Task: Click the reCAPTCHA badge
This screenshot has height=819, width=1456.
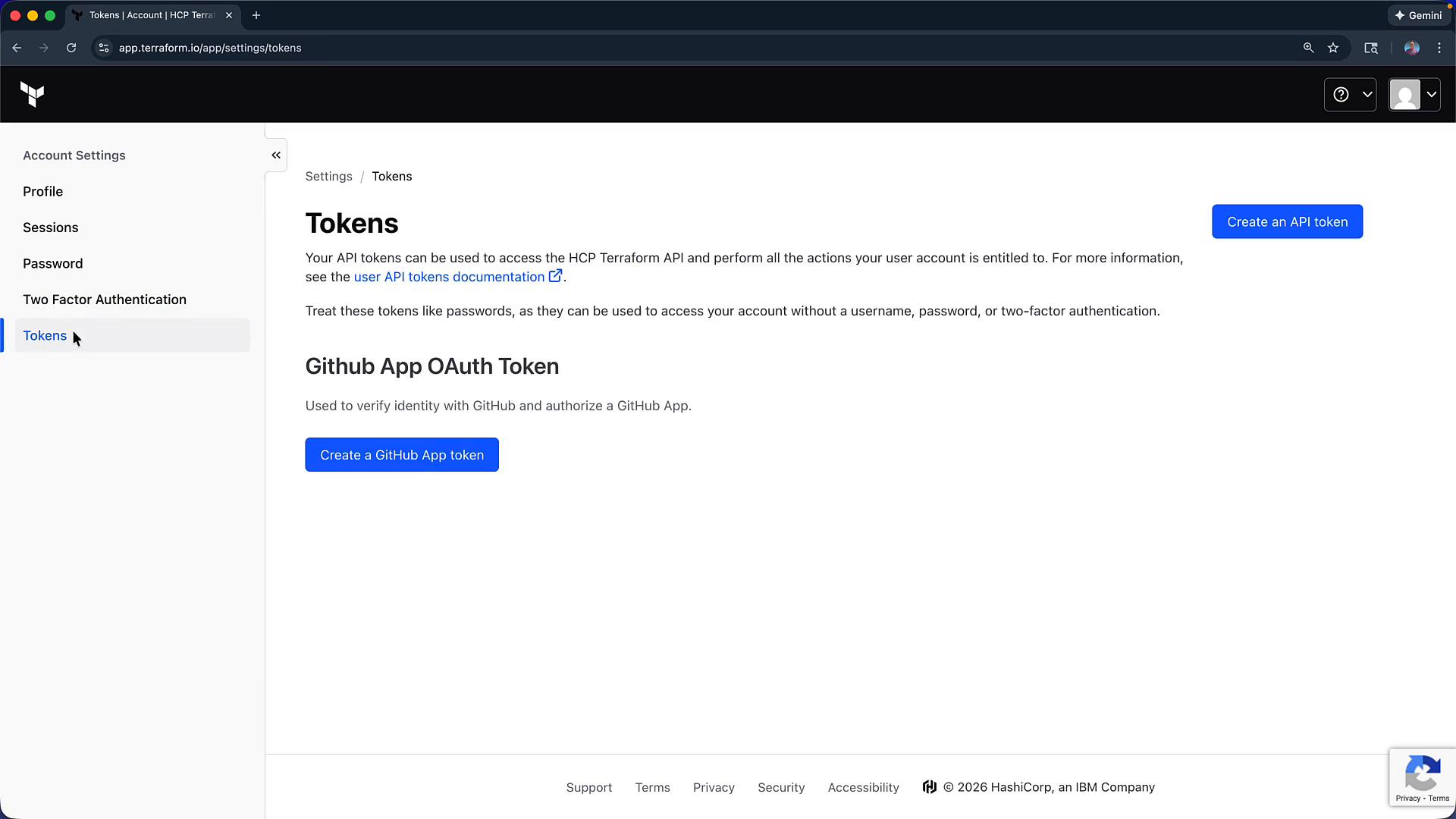Action: tap(1422, 777)
